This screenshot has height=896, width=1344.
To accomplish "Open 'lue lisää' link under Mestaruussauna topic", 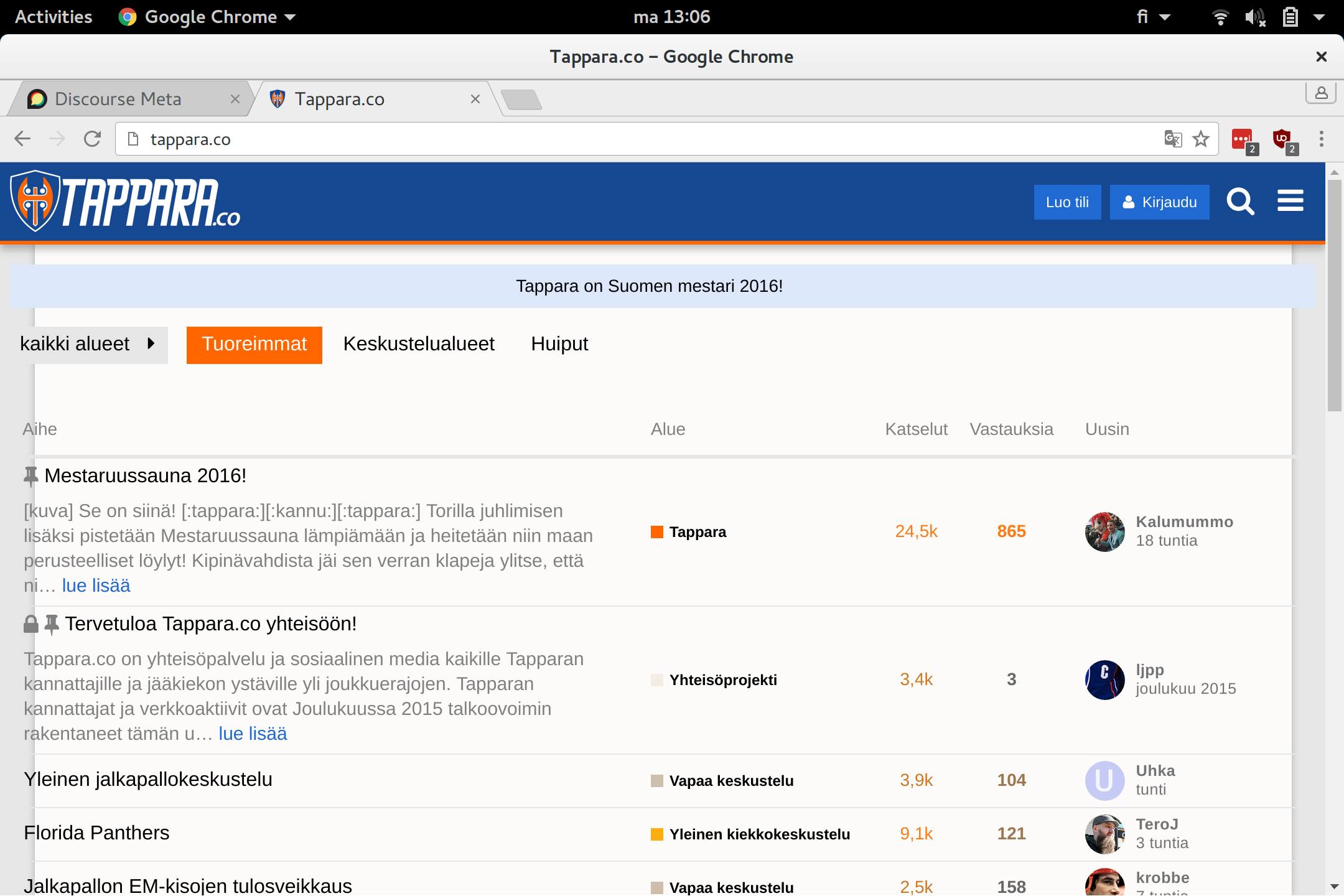I will 96,586.
